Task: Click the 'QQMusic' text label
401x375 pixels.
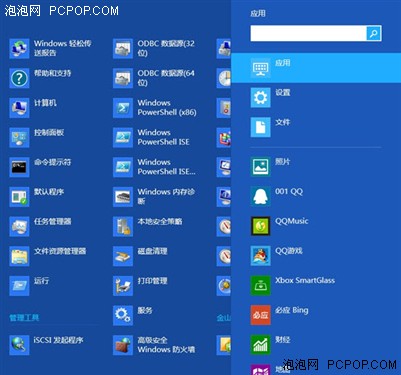Action: coord(291,221)
